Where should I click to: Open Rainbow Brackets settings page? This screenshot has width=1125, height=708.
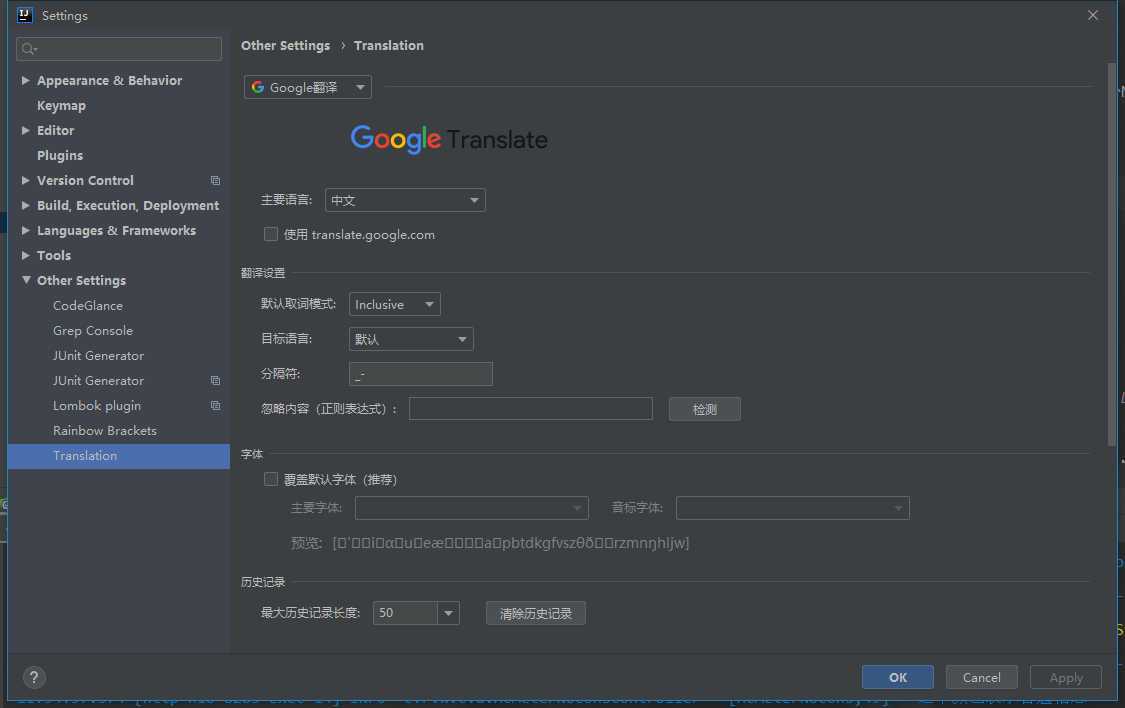(x=105, y=430)
